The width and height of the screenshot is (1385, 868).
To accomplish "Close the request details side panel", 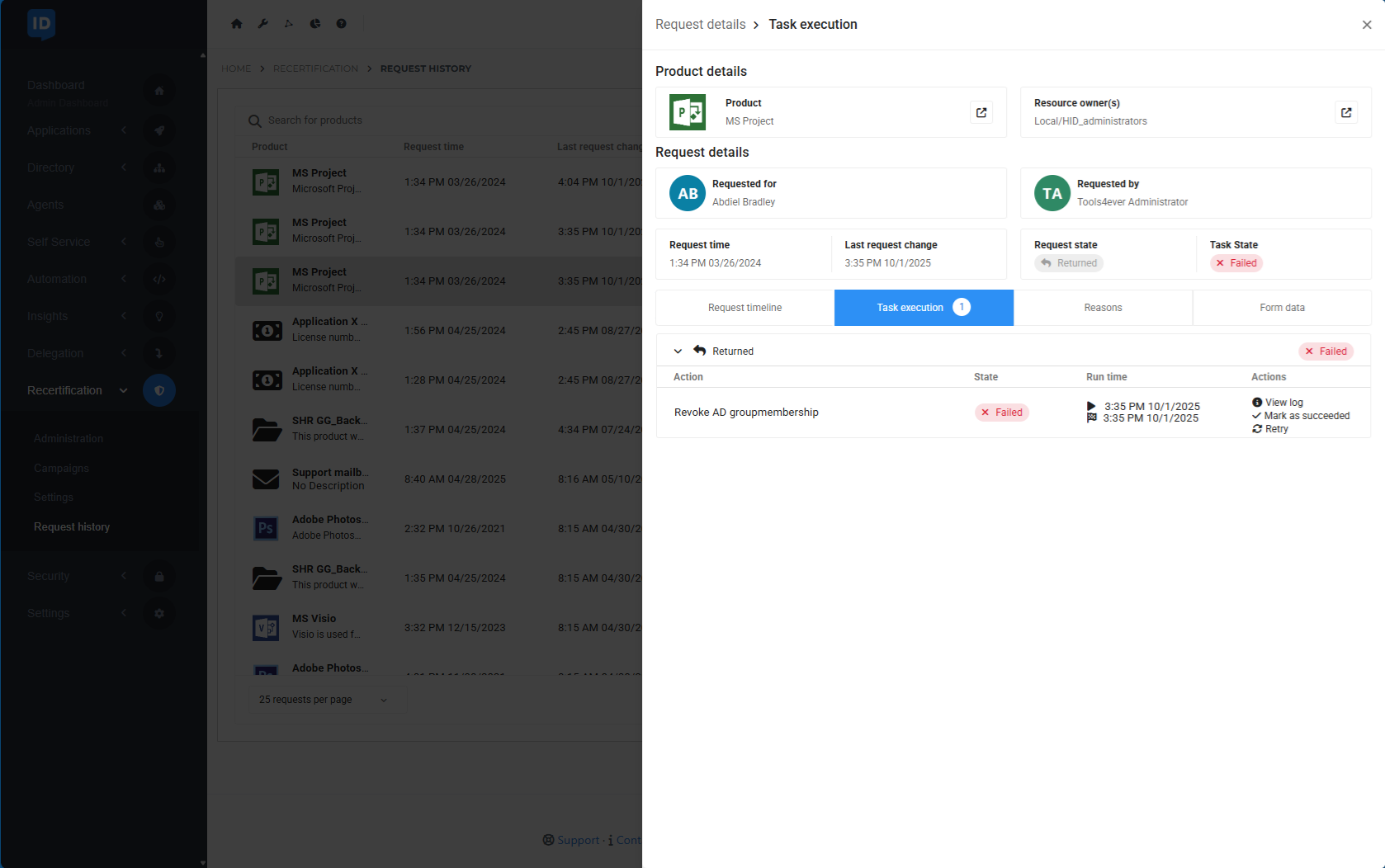I will coord(1366,25).
